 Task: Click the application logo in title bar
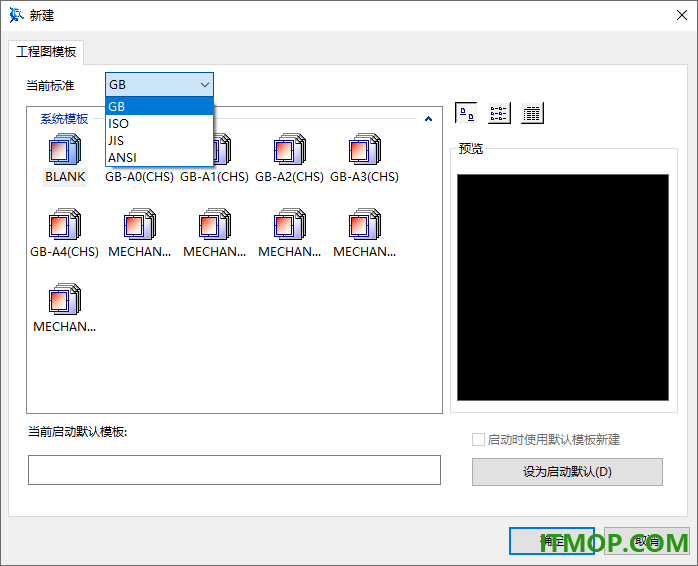16,15
